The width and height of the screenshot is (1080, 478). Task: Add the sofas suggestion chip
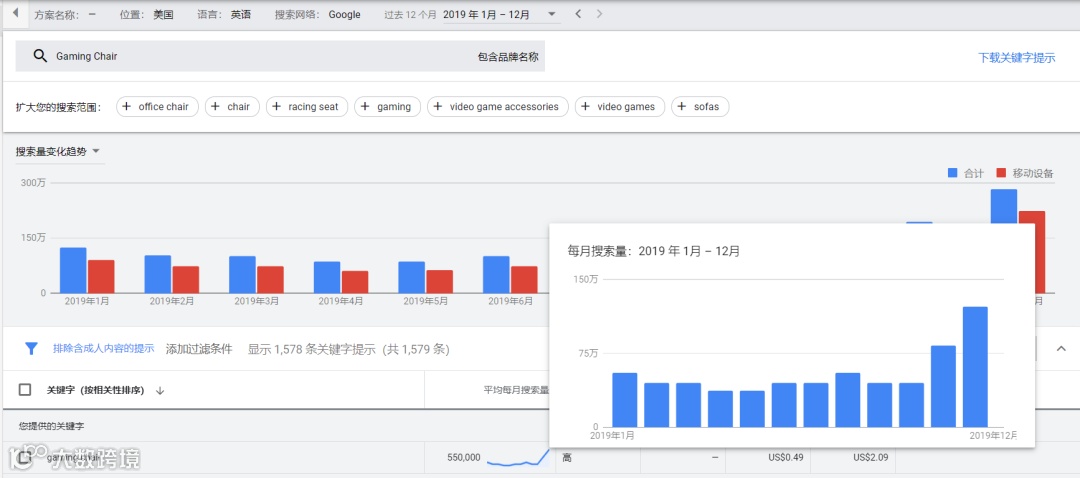(700, 107)
